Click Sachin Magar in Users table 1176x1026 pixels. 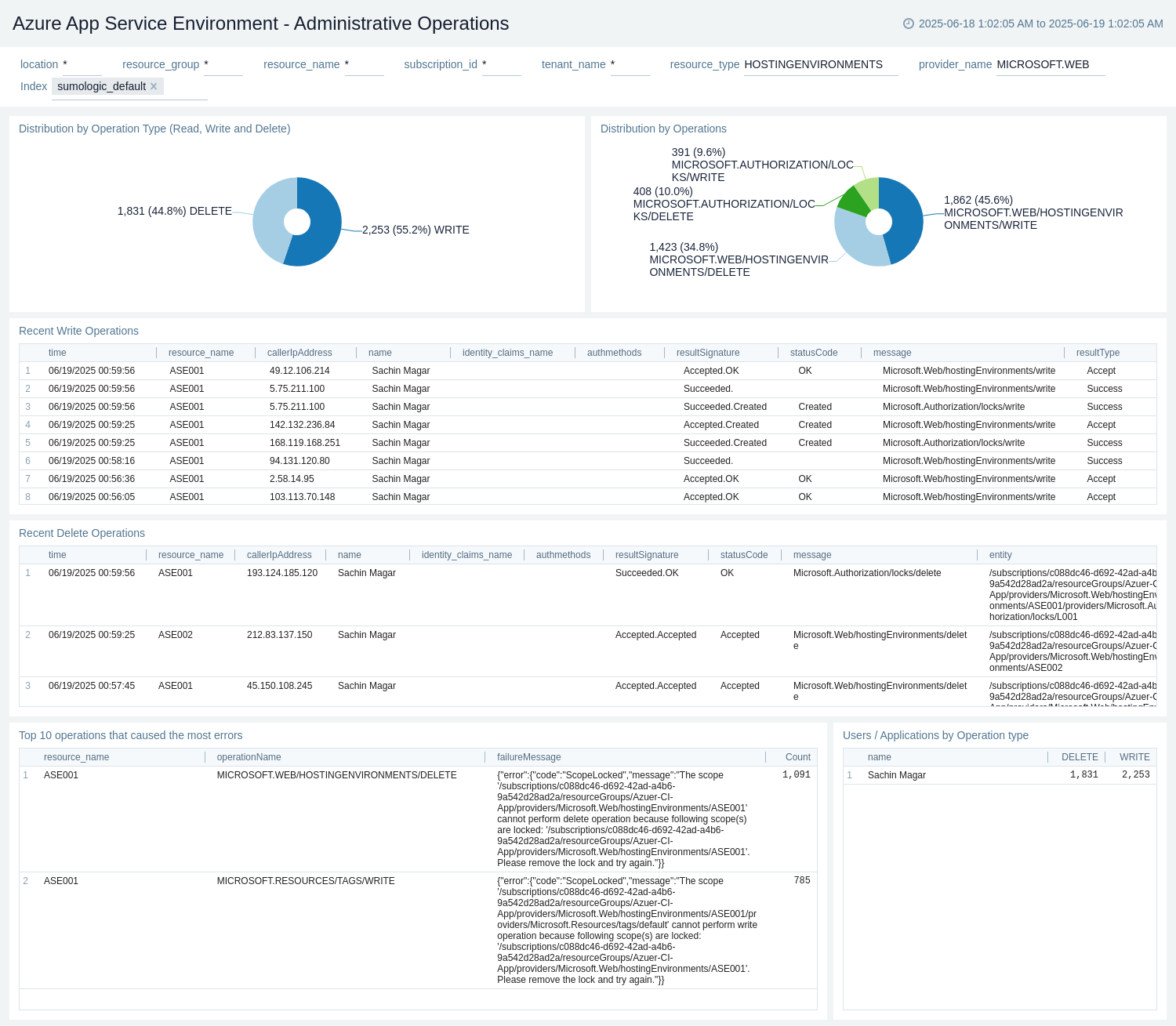tap(897, 775)
